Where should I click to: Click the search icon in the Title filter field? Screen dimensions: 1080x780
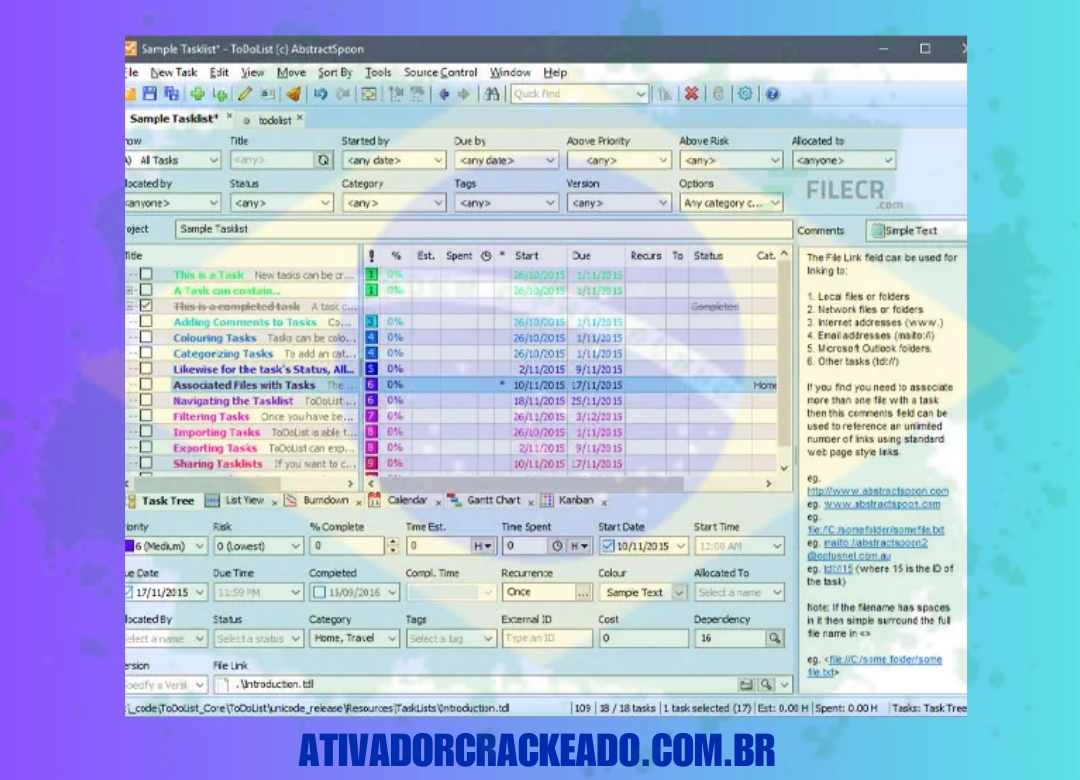323,160
